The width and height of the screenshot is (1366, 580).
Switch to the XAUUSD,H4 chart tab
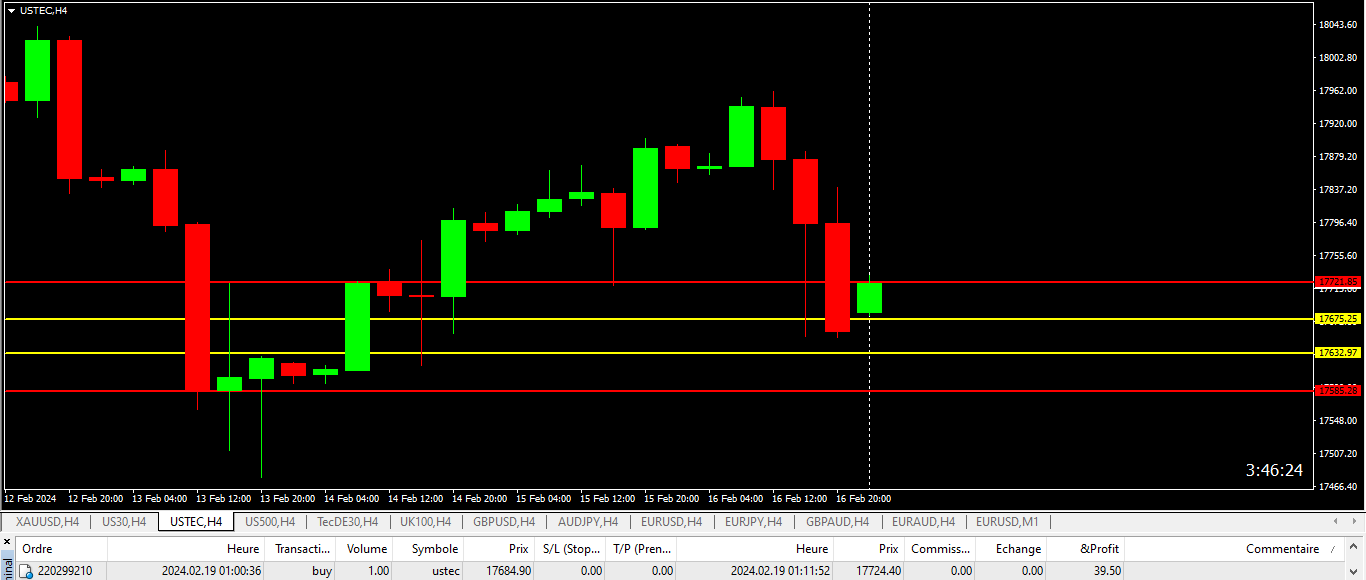click(x=47, y=522)
